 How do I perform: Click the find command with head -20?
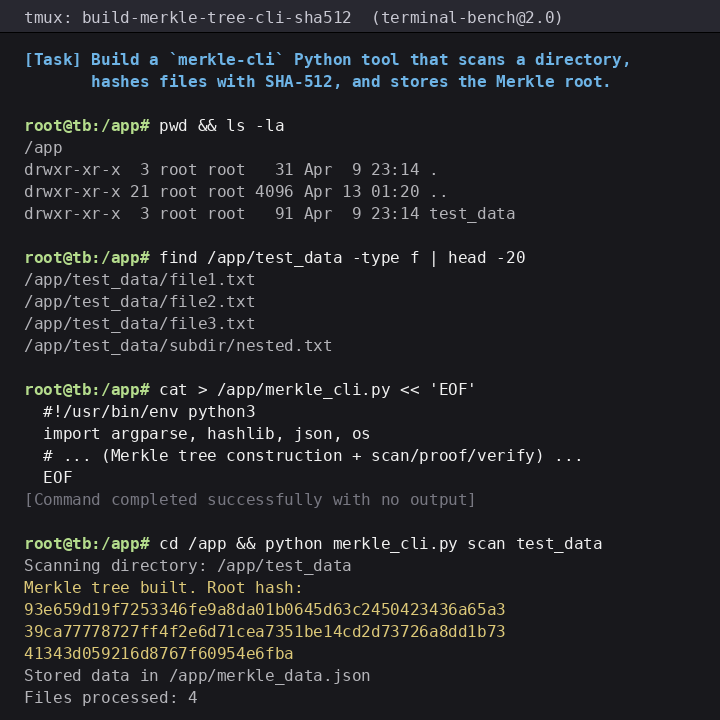click(342, 258)
